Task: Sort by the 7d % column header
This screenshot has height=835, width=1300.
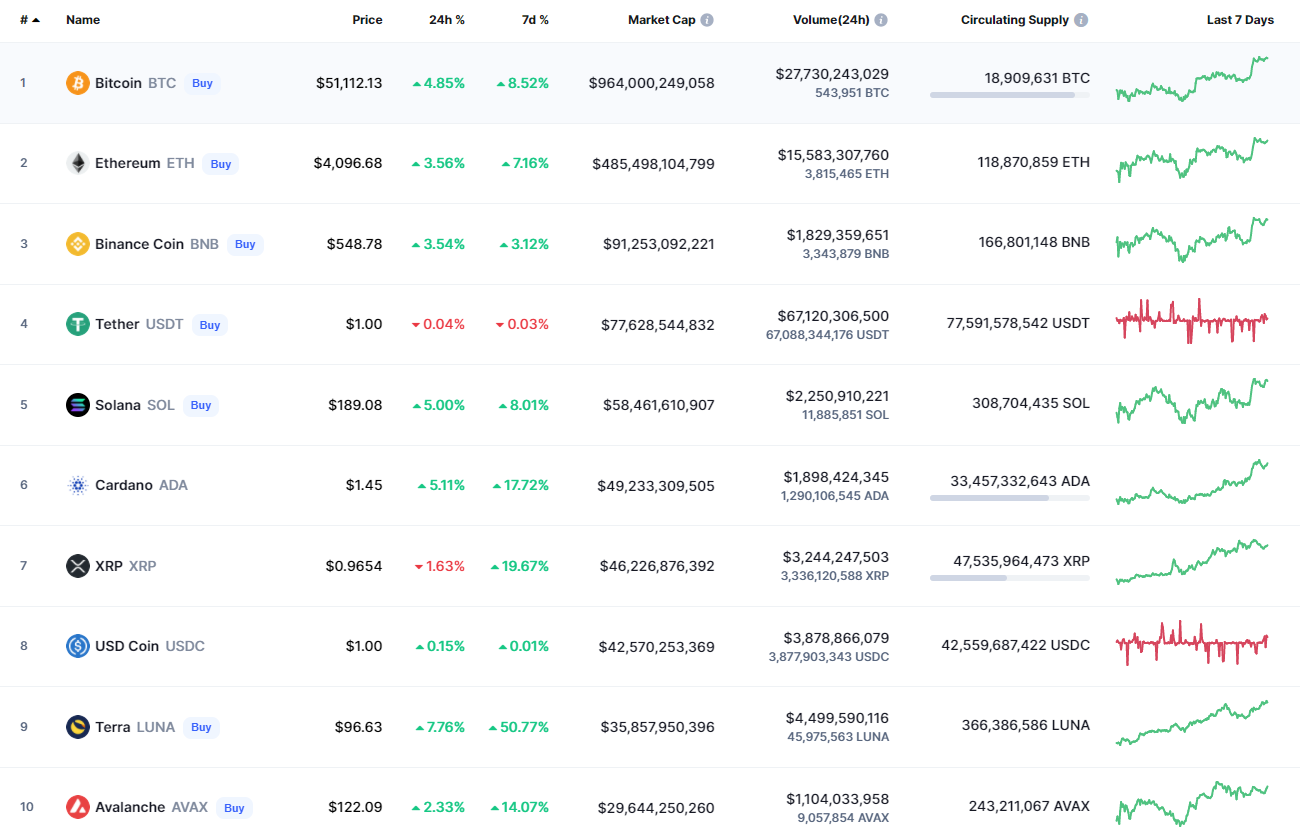Action: pos(535,20)
